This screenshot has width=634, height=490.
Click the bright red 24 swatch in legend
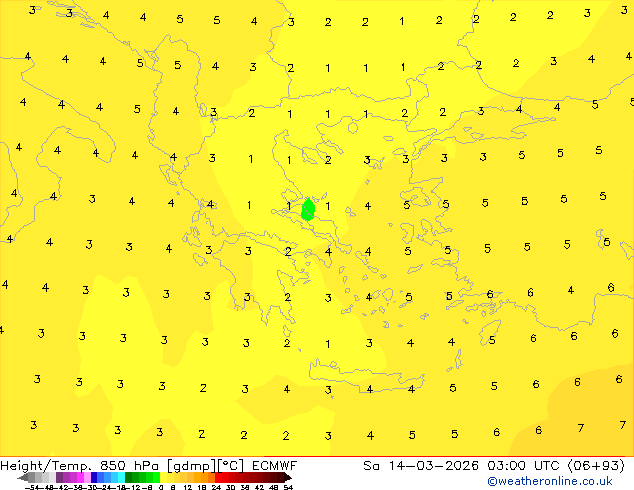[x=218, y=477]
